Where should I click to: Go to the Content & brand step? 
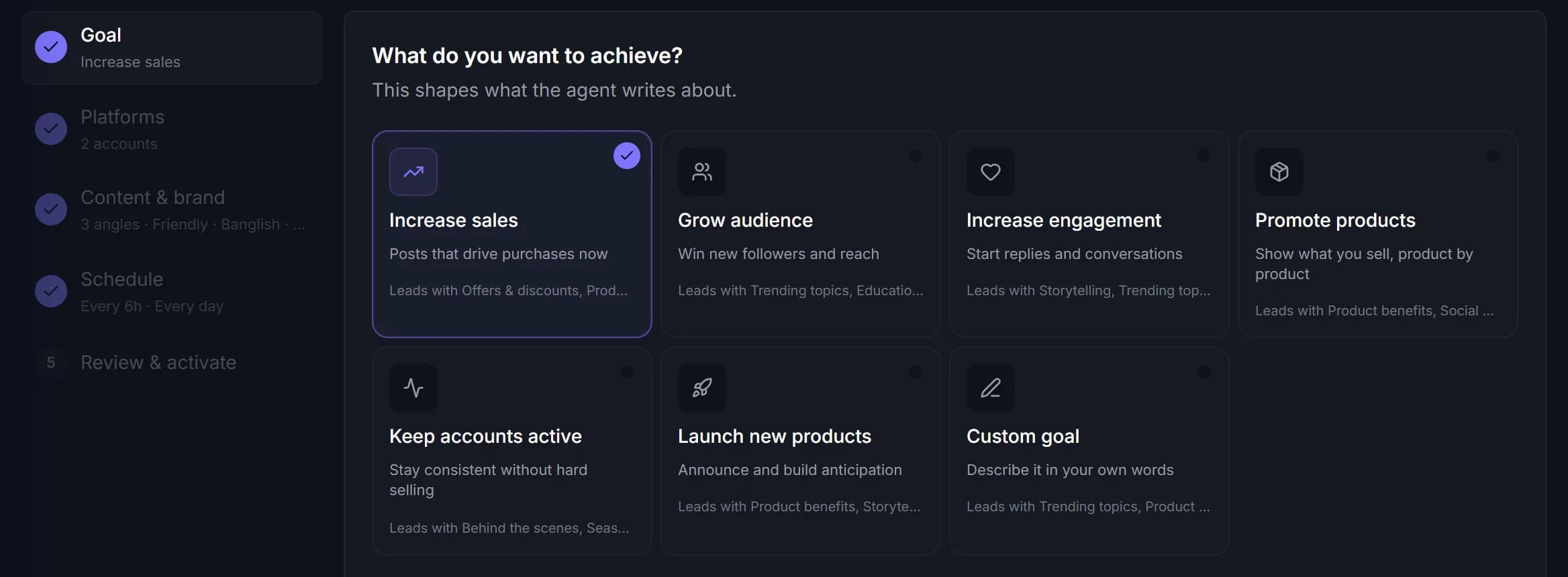coord(172,210)
